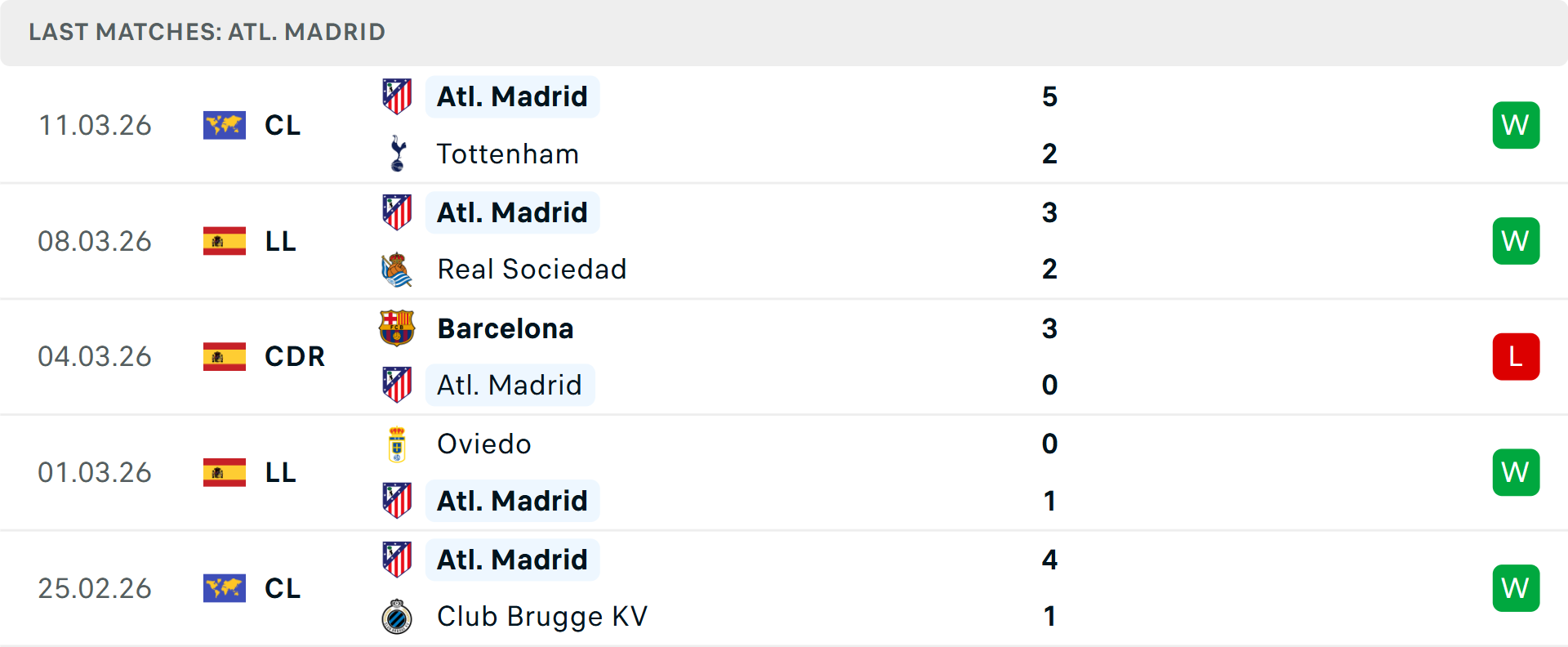Open the Barcelona club badge
Screen dimensions: 1568x647
click(398, 328)
